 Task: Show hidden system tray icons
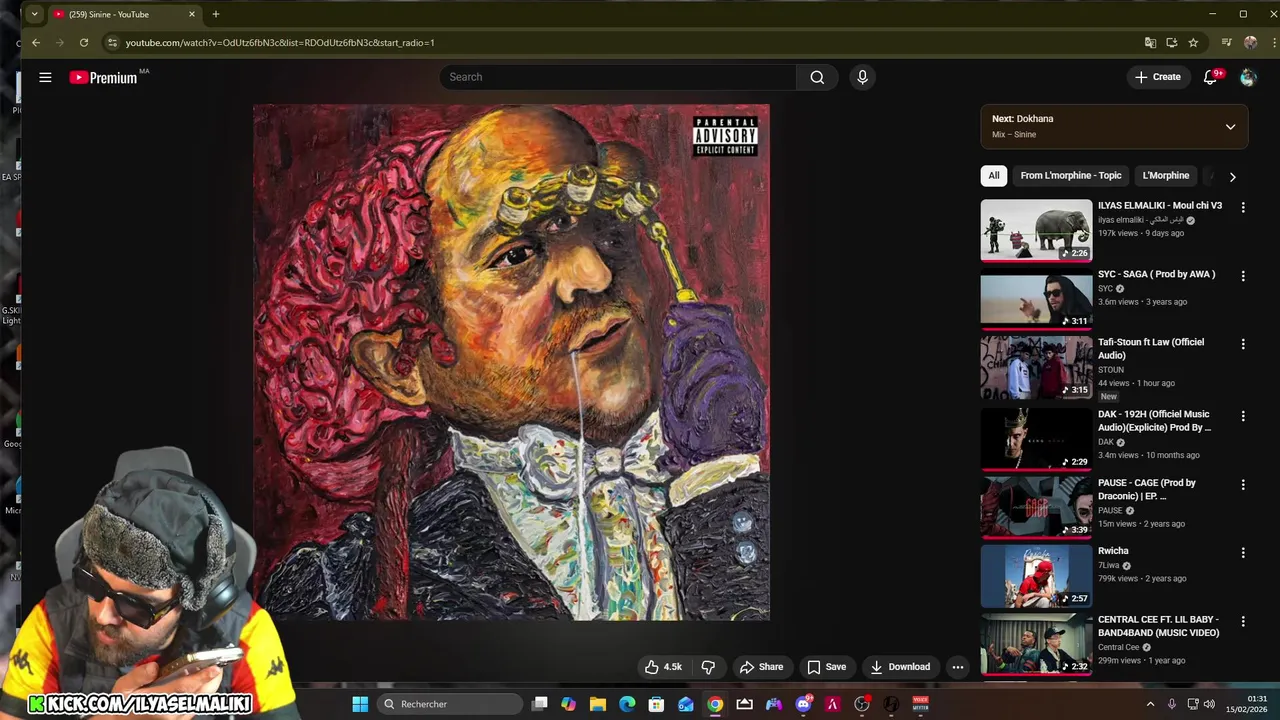[1150, 704]
